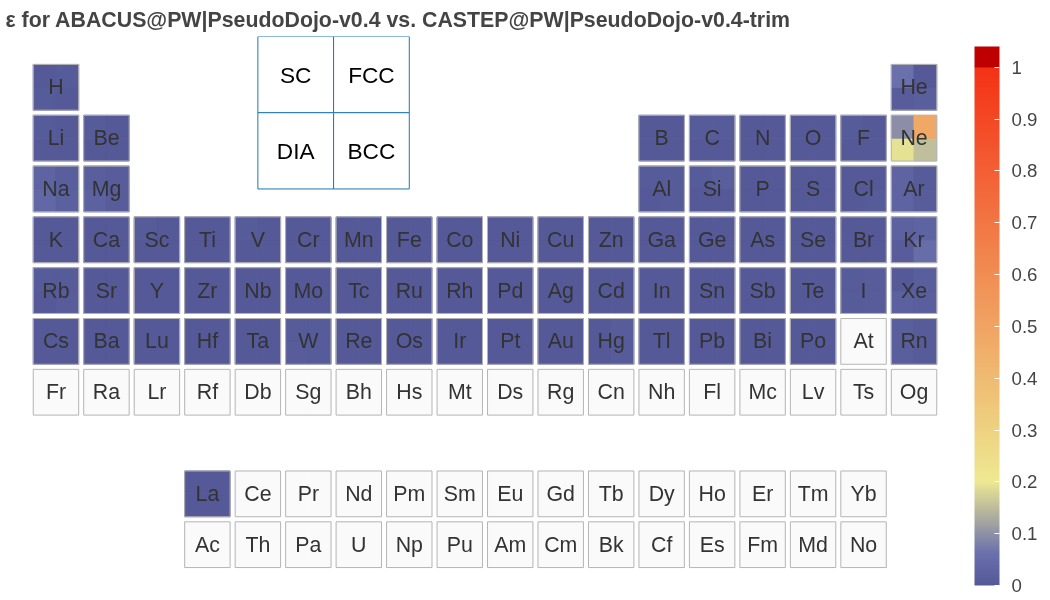Select the Lanthanum (La) element tile
Viewport: 1050px width, 600px height.
point(207,494)
